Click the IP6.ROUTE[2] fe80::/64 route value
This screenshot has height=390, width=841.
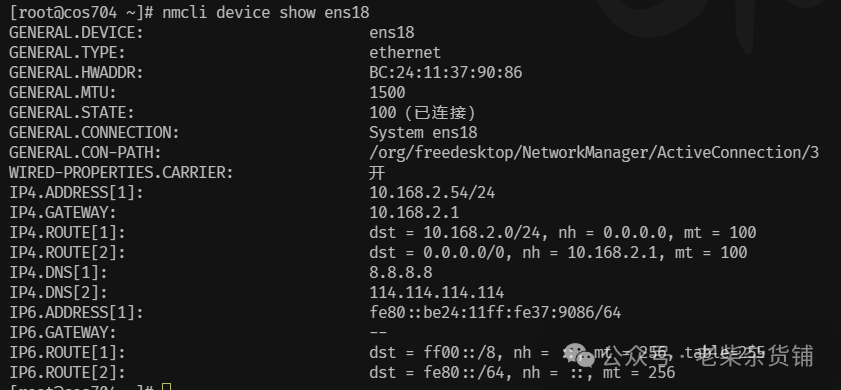522,372
